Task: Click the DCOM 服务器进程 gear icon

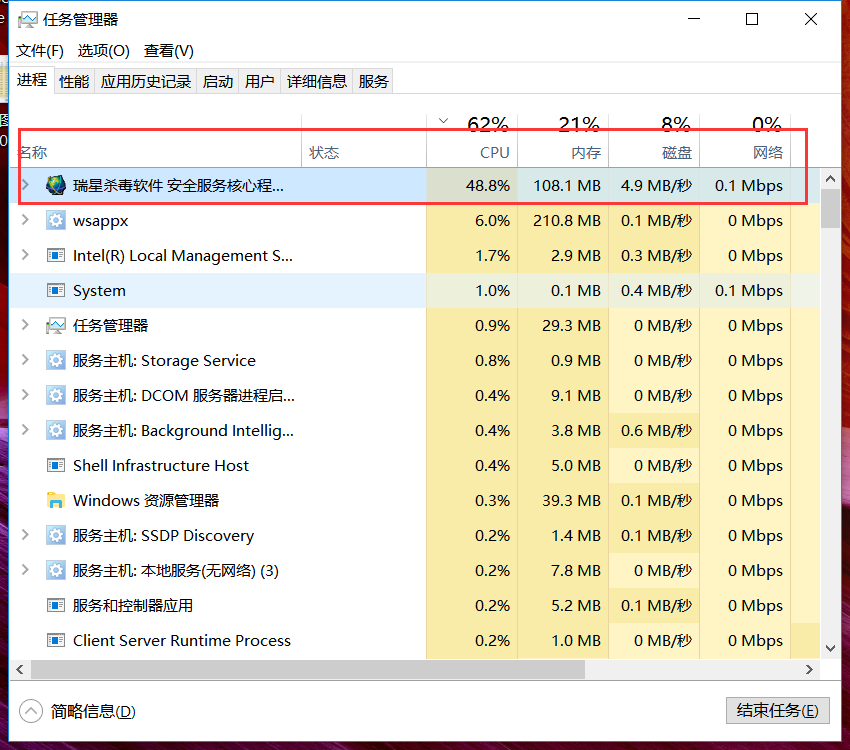Action: pos(56,396)
